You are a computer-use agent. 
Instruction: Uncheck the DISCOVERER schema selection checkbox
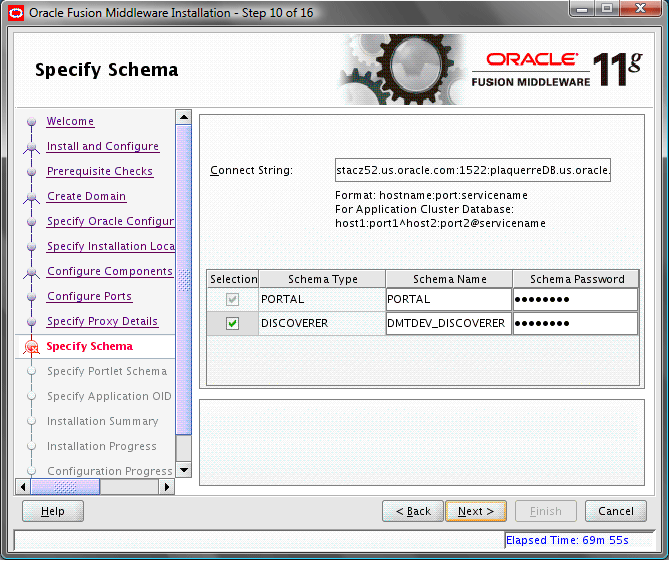click(233, 323)
